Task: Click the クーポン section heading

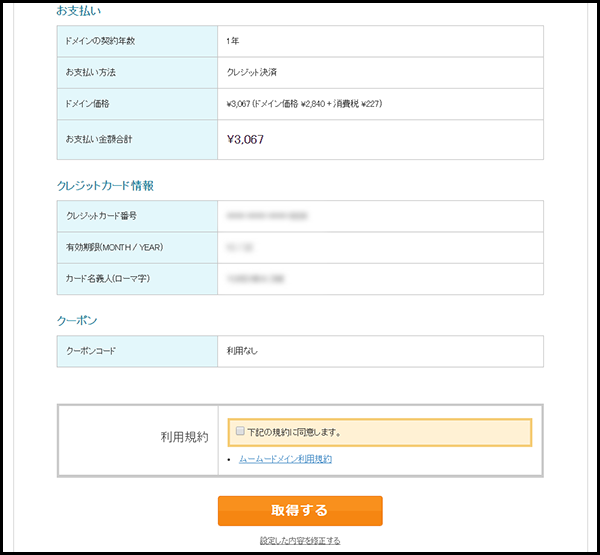Action: click(77, 320)
